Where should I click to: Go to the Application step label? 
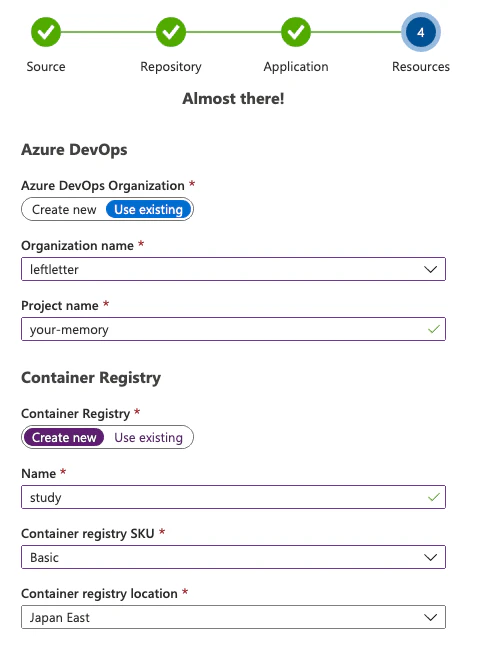tap(296, 67)
